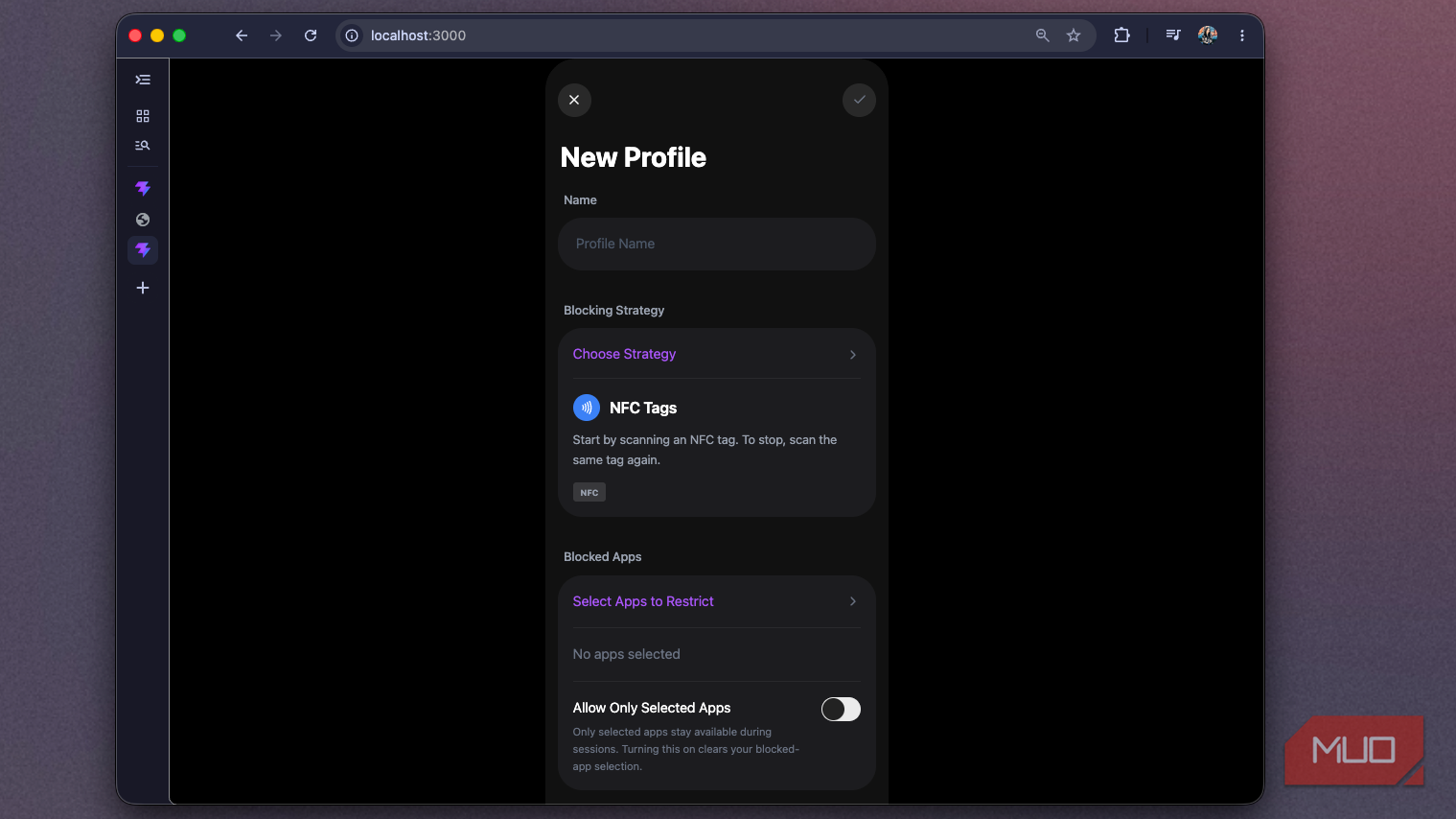Viewport: 1456px width, 819px height.
Task: Confirm profile with the checkmark button
Action: (x=859, y=100)
